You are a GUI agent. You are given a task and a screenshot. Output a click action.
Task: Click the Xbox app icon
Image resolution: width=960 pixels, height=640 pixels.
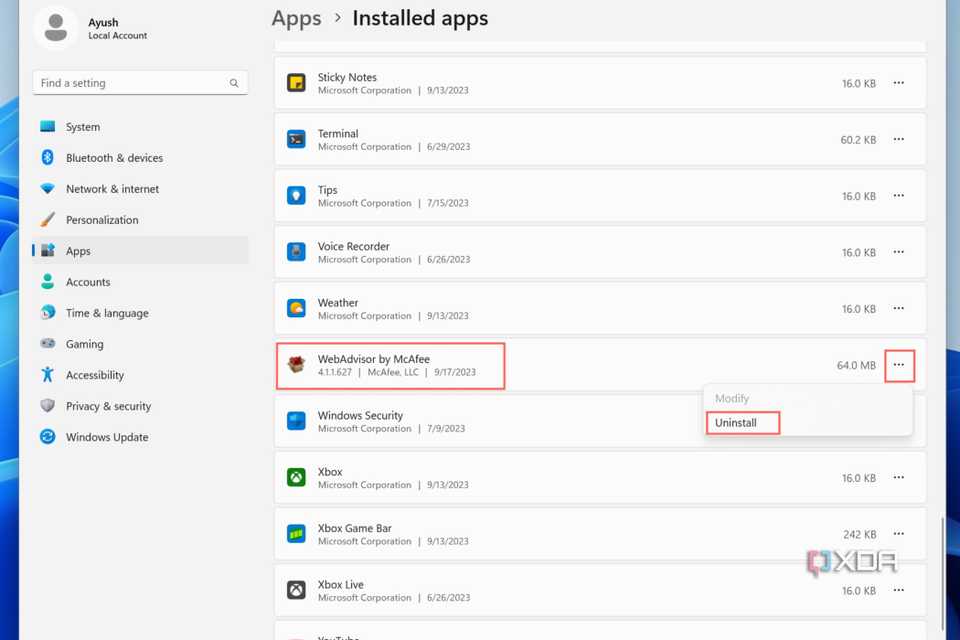(296, 477)
